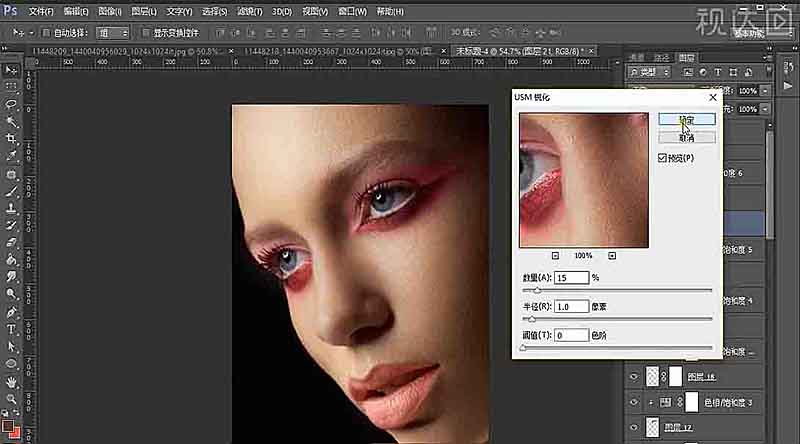
Task: Select the Eraser tool
Action: tap(11, 242)
